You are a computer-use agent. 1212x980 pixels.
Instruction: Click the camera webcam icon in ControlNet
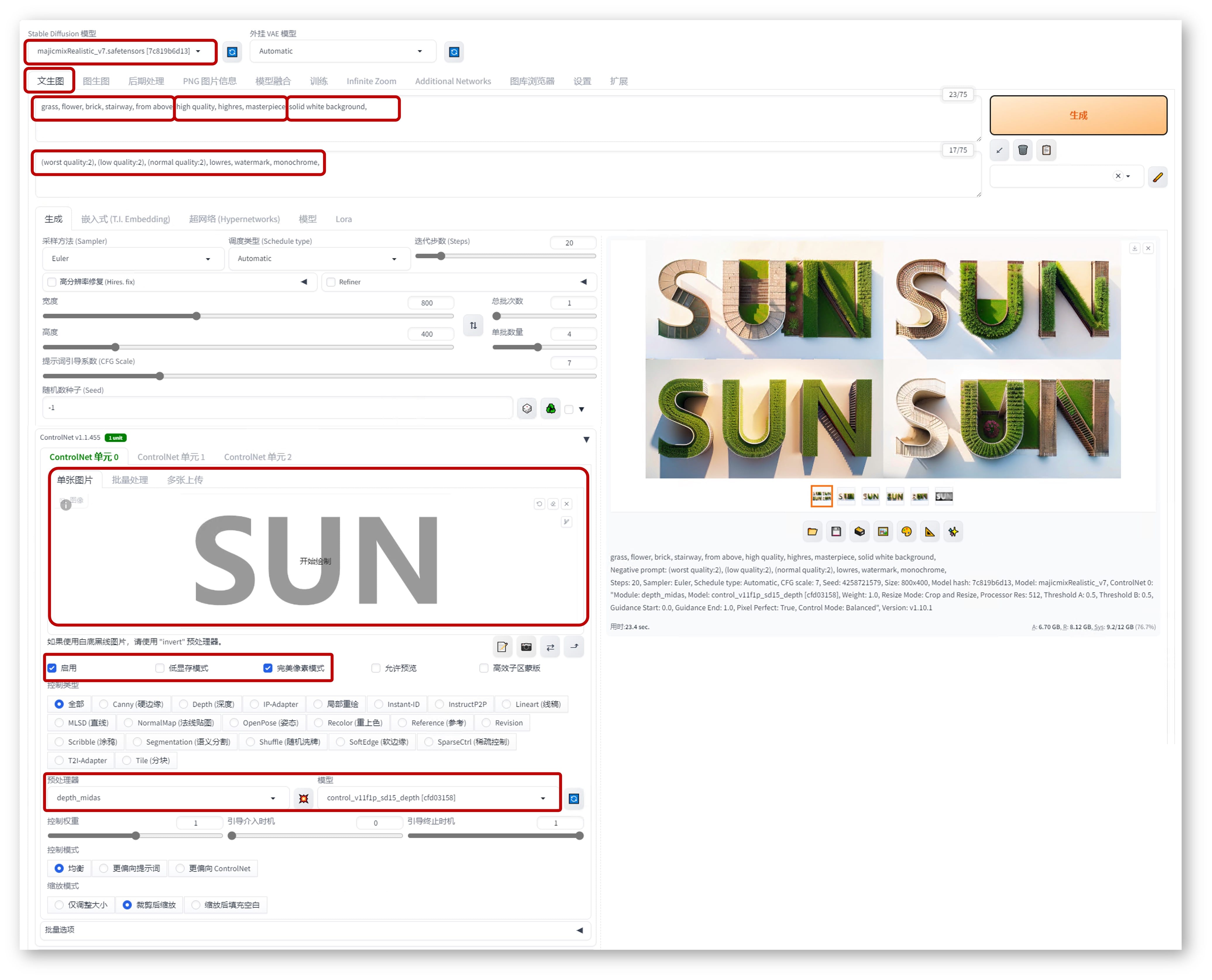[x=526, y=647]
